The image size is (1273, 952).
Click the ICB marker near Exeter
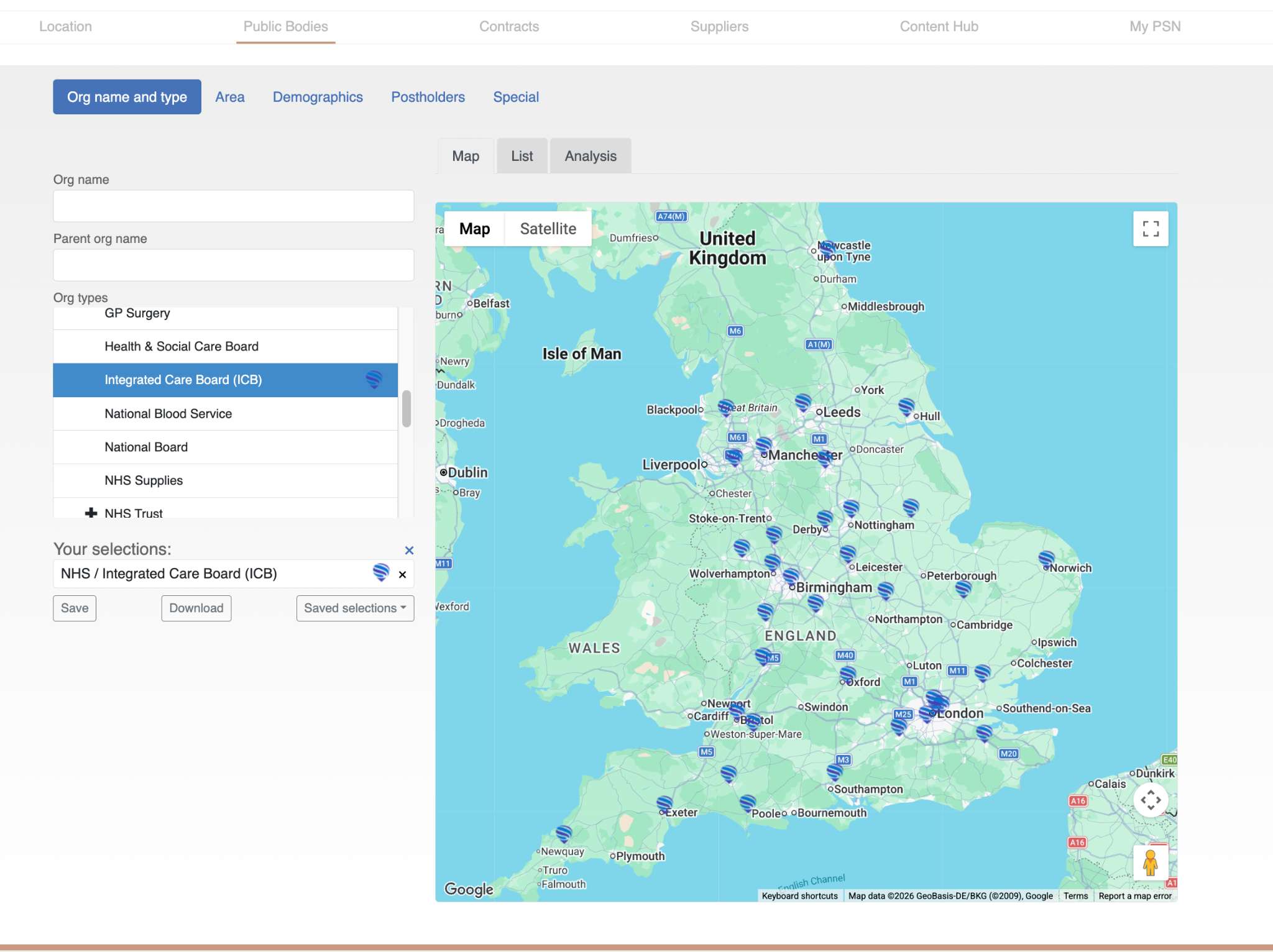pyautogui.click(x=664, y=805)
